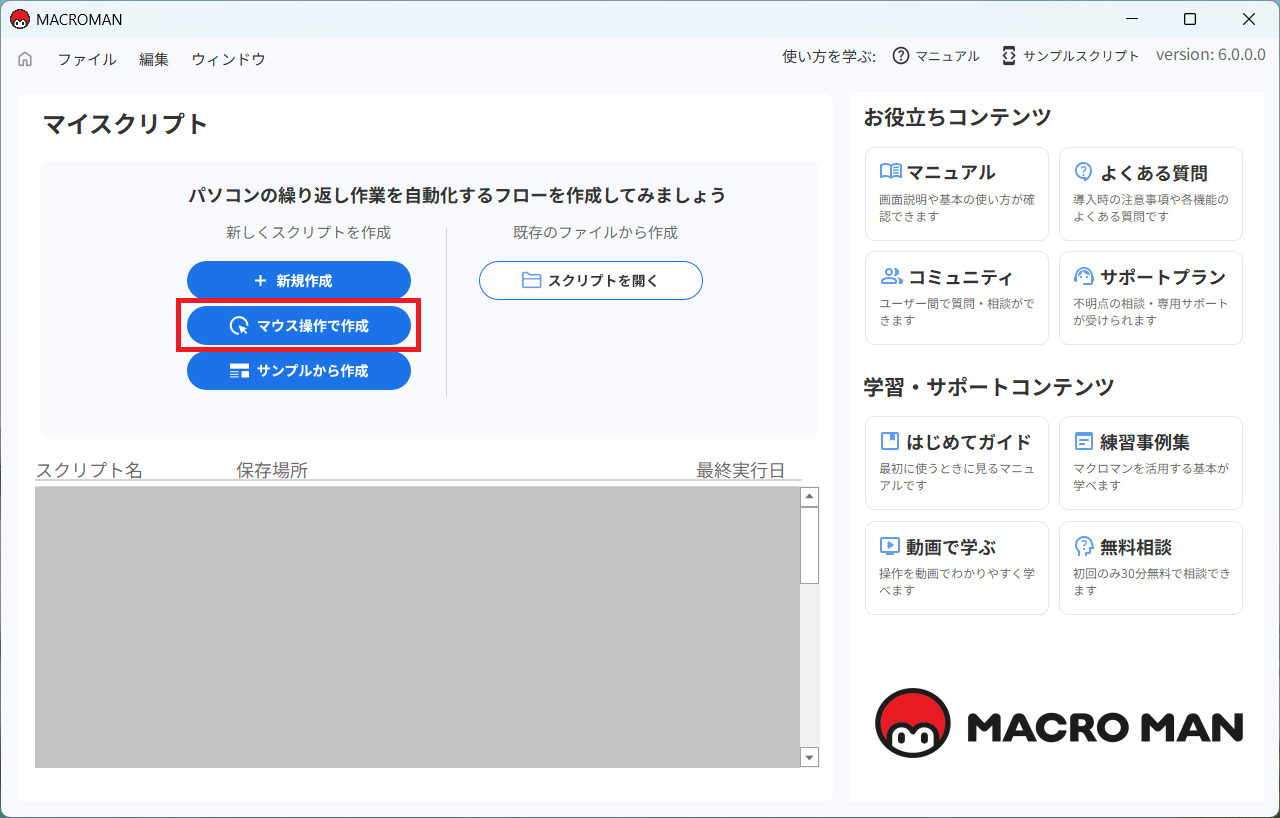This screenshot has height=818, width=1280.
Task: Open the よくある質問 card
Action: point(1151,194)
